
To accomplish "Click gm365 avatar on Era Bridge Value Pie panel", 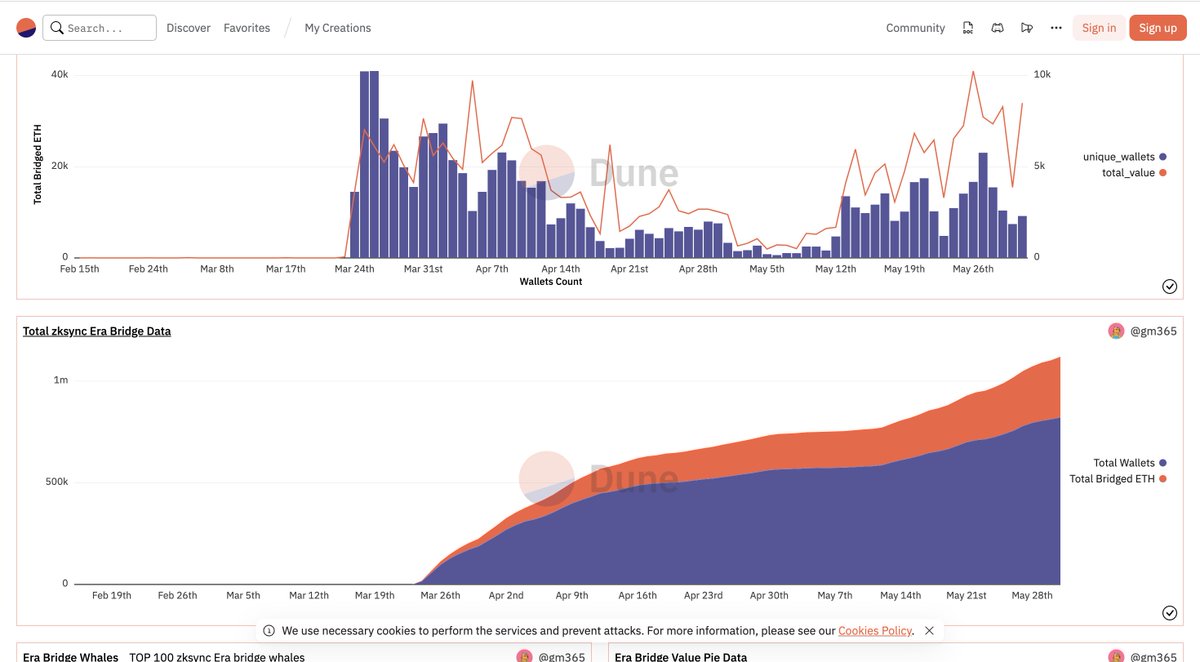I will [x=1116, y=657].
